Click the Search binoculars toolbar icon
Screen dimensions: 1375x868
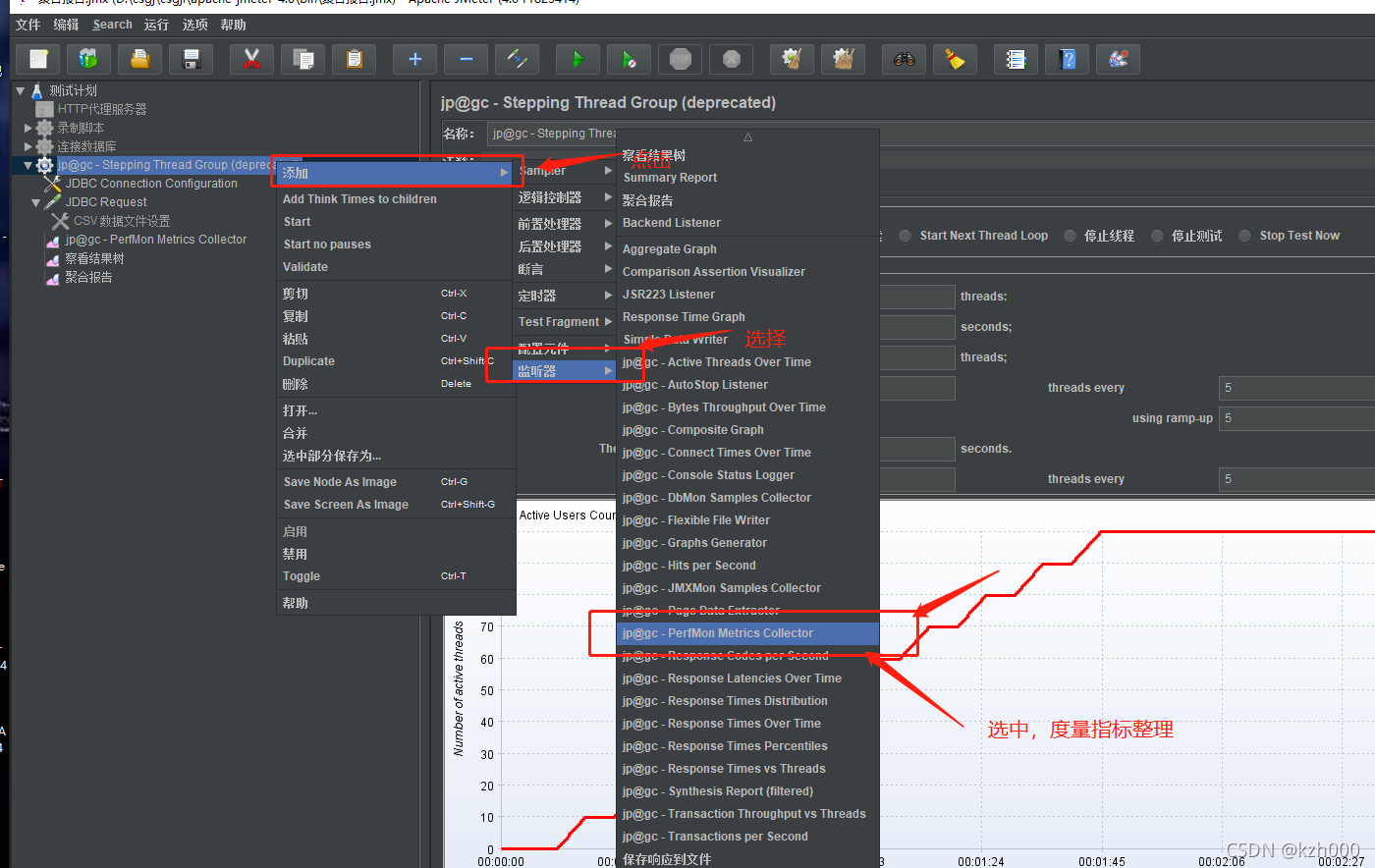(905, 60)
